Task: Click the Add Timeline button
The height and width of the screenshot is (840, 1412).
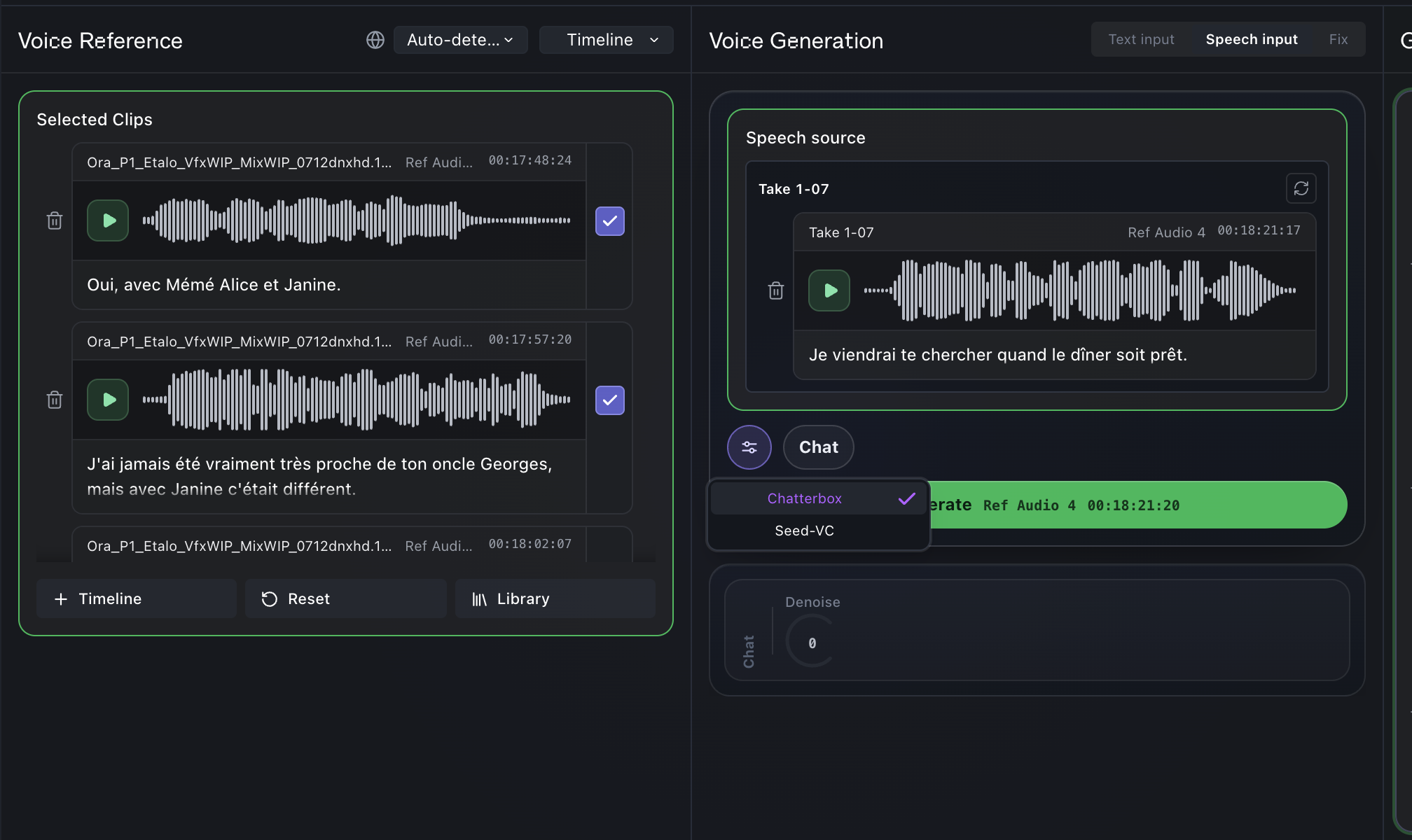Action: click(x=137, y=598)
